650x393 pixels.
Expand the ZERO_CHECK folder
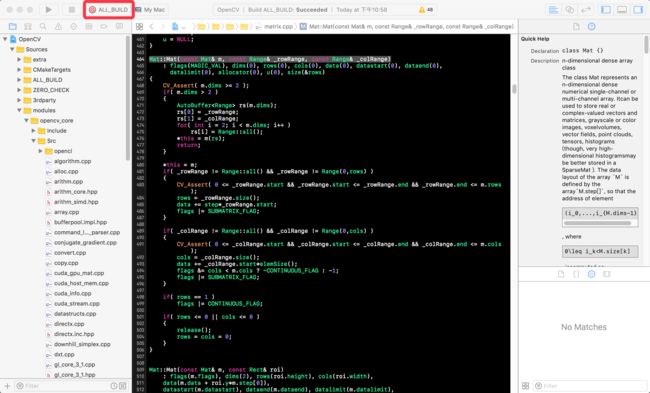click(x=19, y=90)
